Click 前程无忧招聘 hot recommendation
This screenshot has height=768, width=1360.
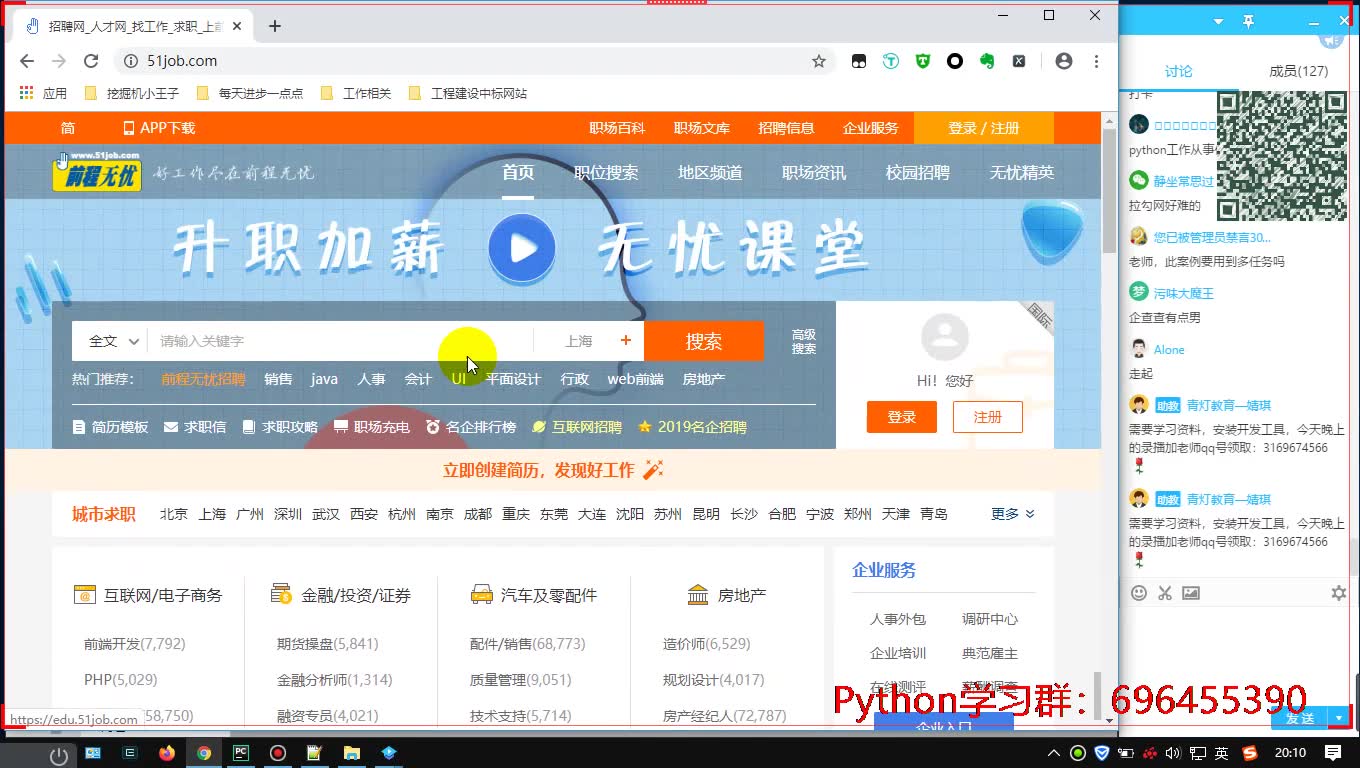click(x=203, y=379)
